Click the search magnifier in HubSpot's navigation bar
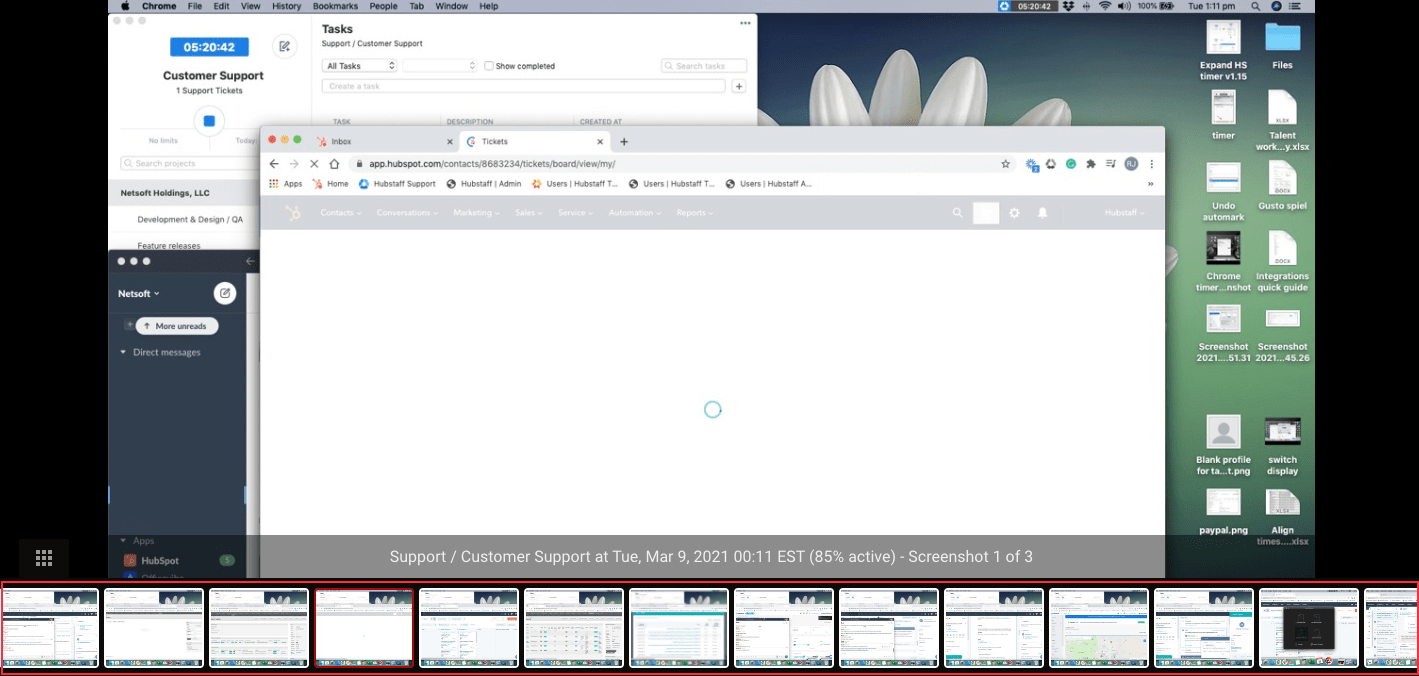1419x676 pixels. coord(957,212)
